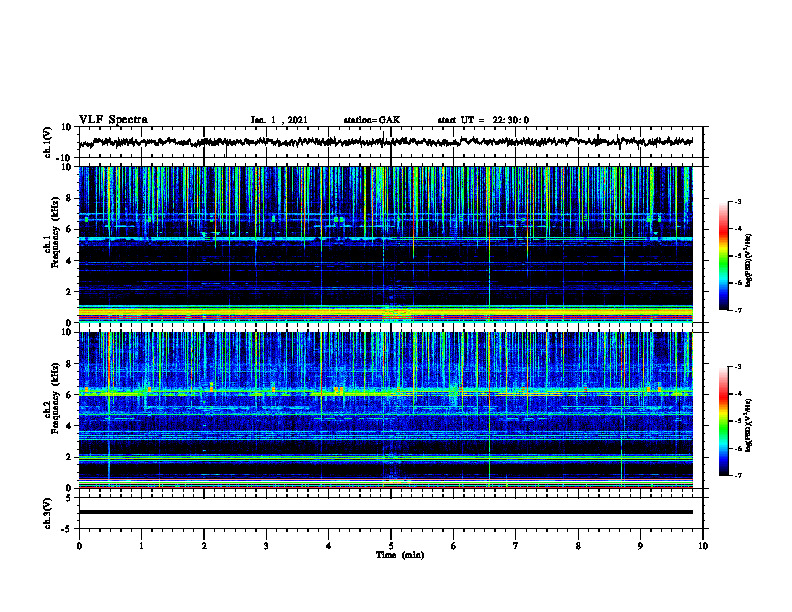Screen dimensions: 792x612
Task: Click the "station=GAK" header label
Action: 372,120
